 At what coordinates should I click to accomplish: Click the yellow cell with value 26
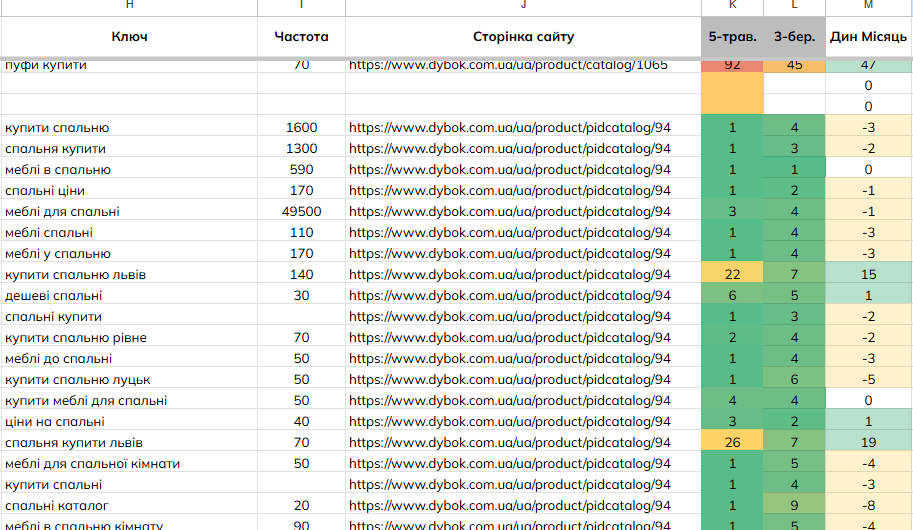click(732, 443)
